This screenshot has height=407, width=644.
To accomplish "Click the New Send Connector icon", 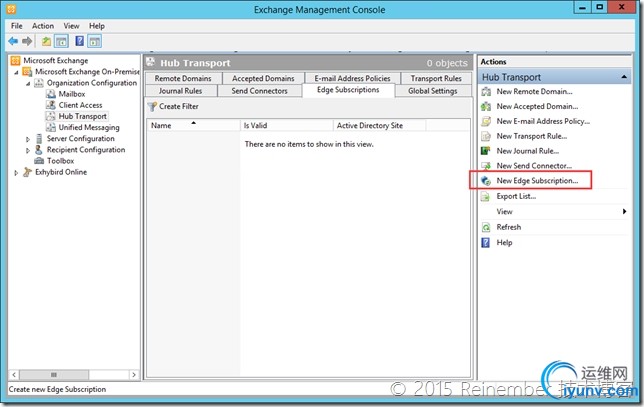I will 486,166.
